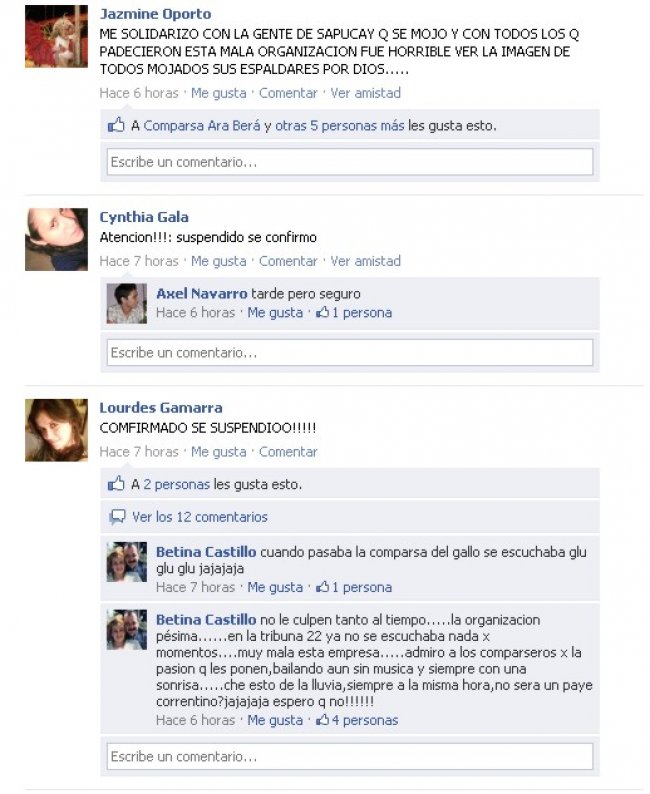Open 'Comparsa Ara Berá' page link
Image resolution: width=650 pixels, height=794 pixels.
[202, 126]
